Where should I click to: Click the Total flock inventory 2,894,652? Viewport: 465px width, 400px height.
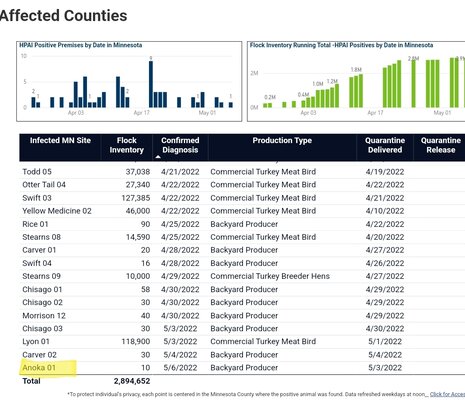[x=132, y=381]
